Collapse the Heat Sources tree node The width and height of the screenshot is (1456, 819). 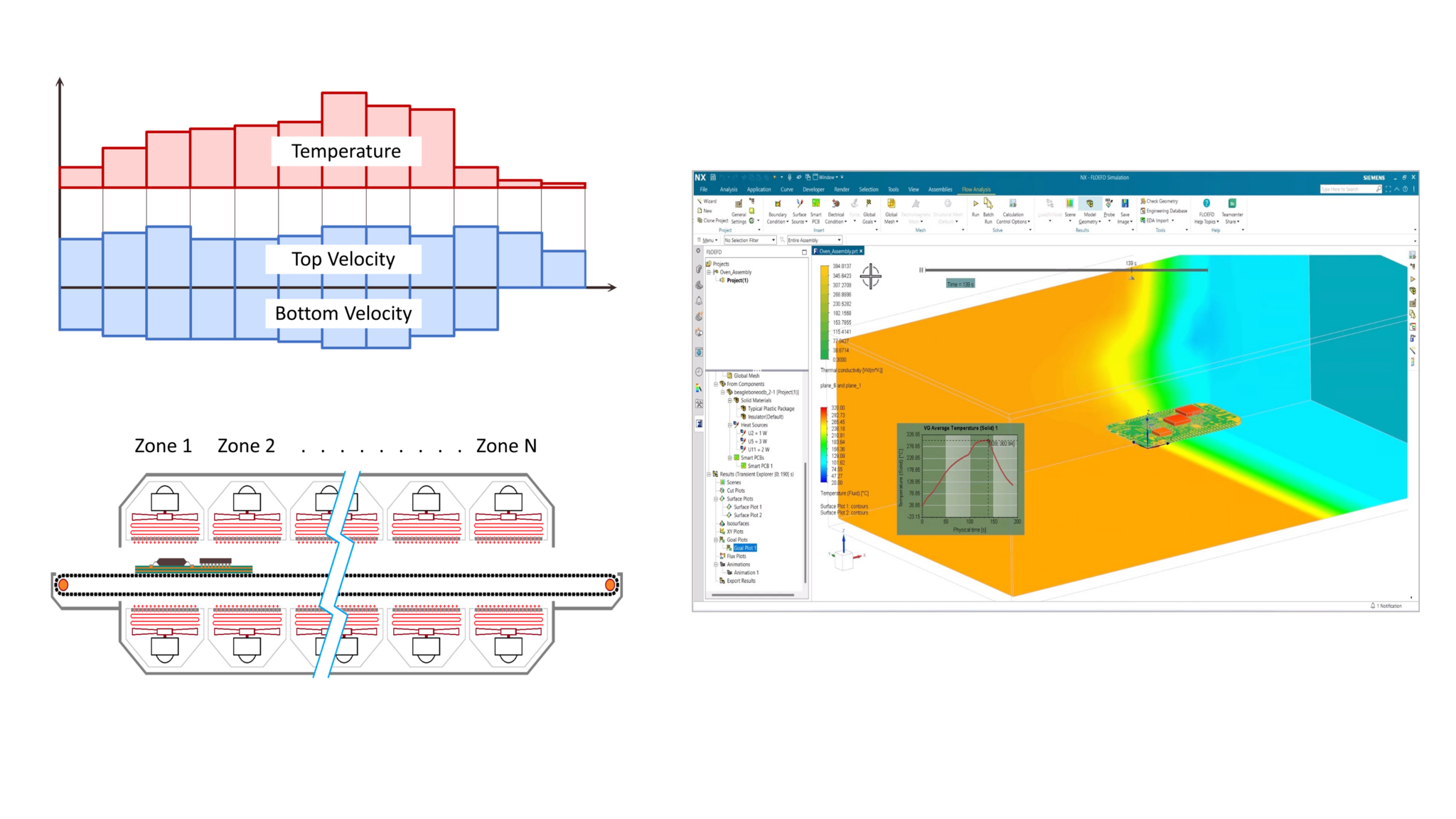click(731, 424)
